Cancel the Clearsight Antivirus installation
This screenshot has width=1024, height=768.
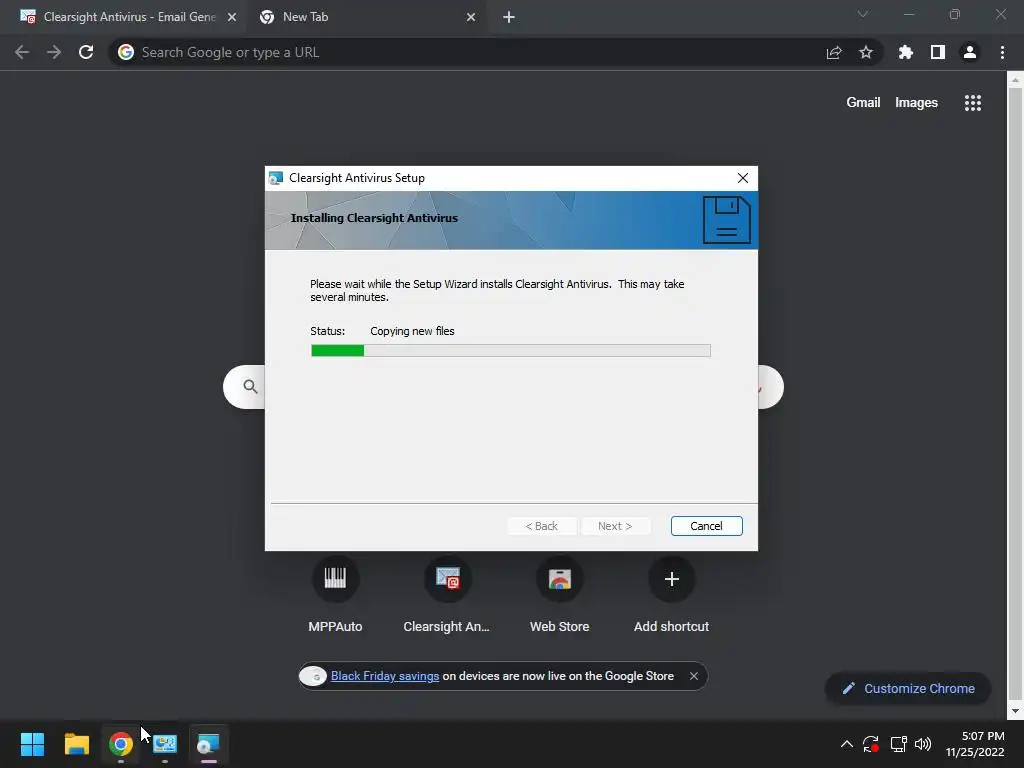[x=706, y=526]
